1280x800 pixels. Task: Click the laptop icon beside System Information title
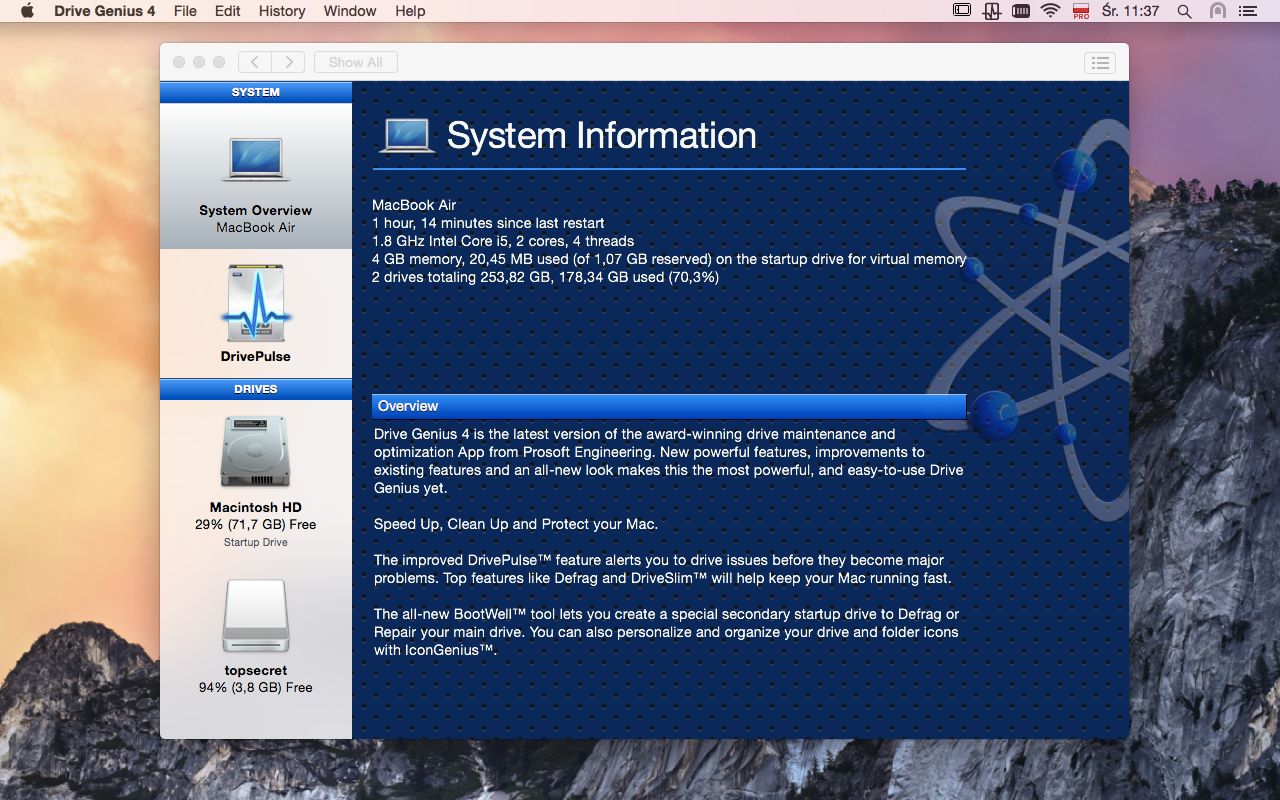click(x=405, y=136)
